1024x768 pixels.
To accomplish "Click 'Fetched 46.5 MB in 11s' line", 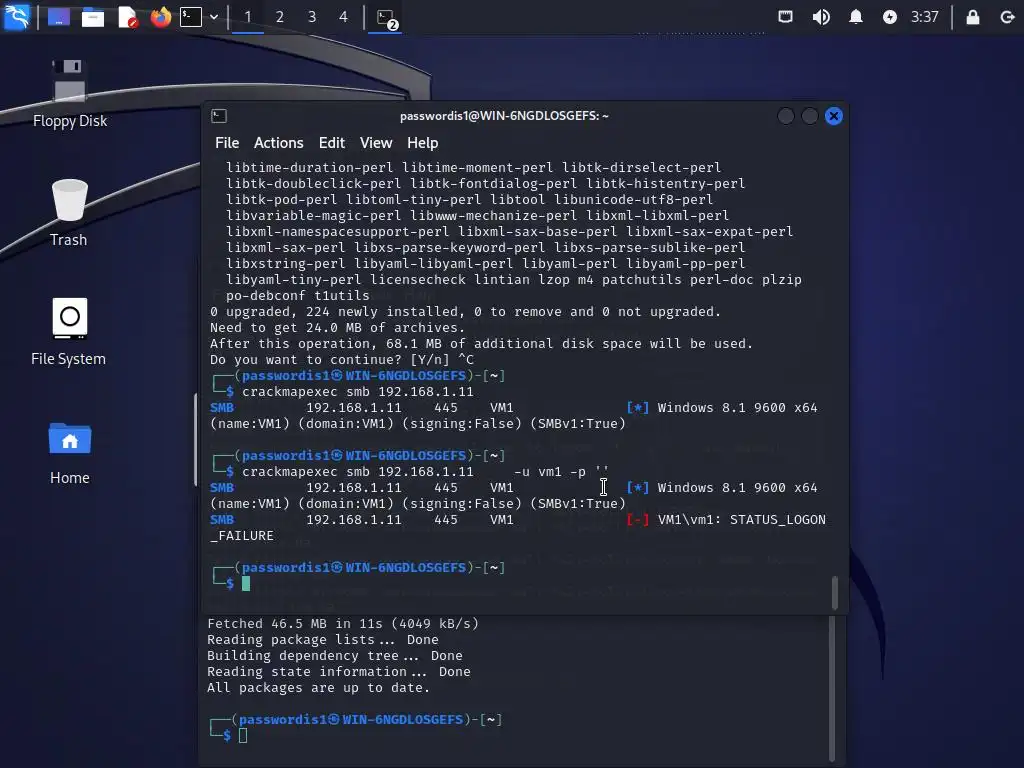I will pos(343,624).
